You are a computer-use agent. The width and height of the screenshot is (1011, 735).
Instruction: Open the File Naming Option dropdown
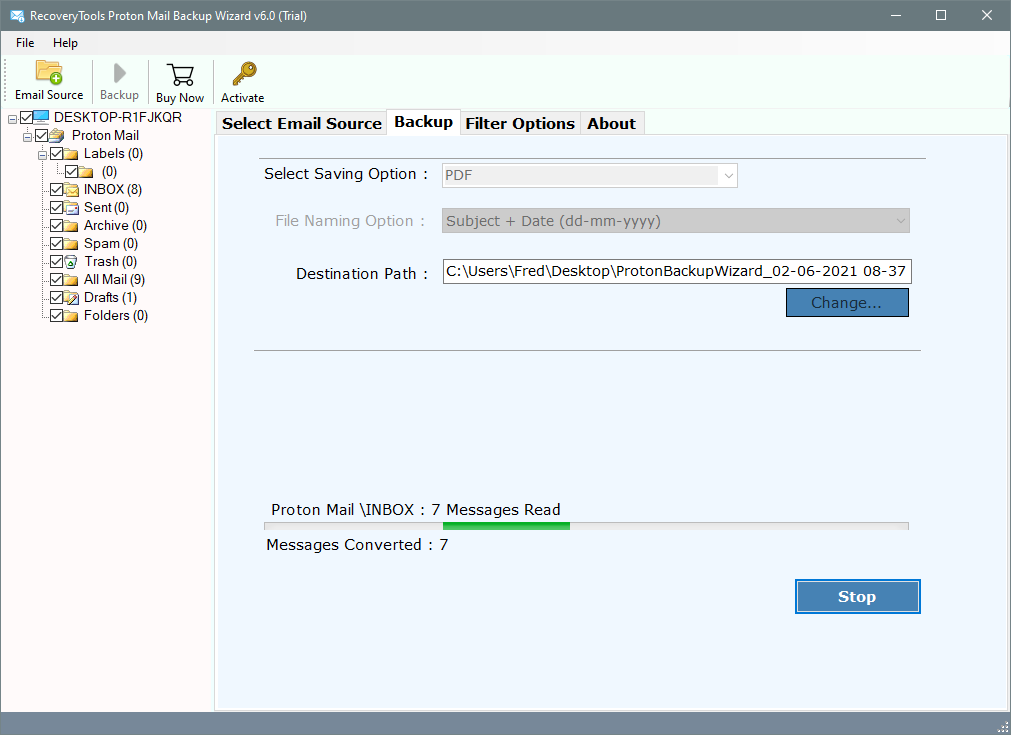676,221
